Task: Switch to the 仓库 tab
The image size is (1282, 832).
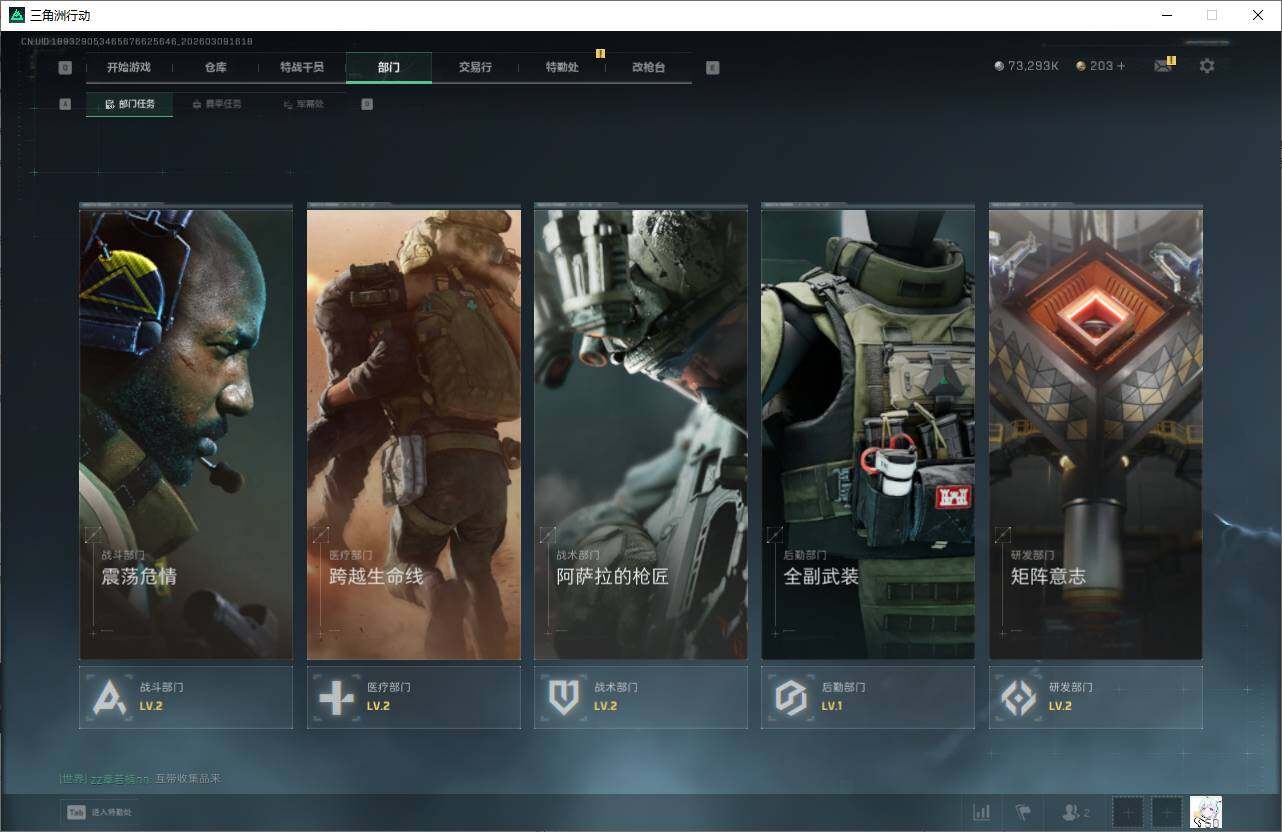Action: click(215, 68)
